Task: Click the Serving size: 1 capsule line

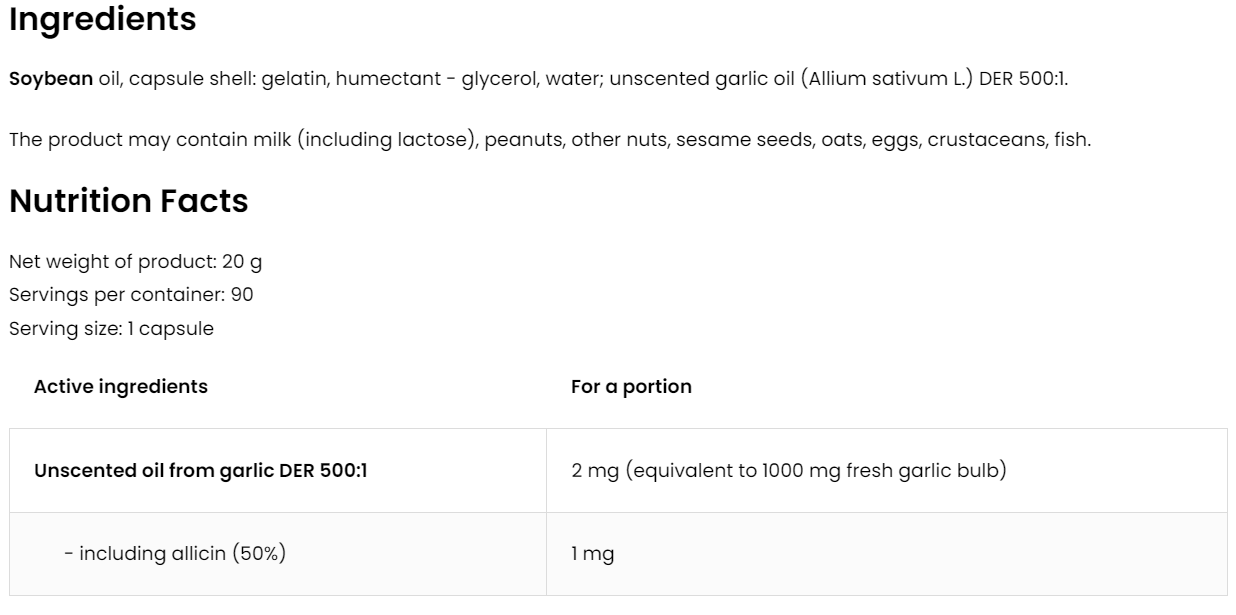Action: [111, 328]
